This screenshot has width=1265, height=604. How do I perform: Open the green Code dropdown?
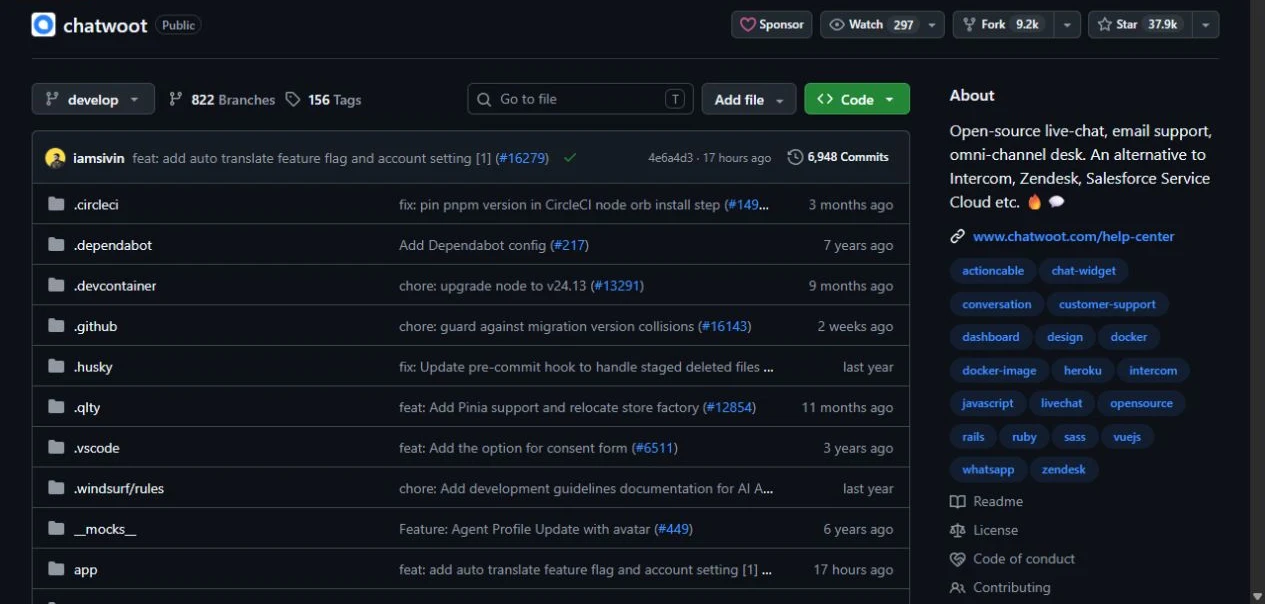tap(857, 99)
